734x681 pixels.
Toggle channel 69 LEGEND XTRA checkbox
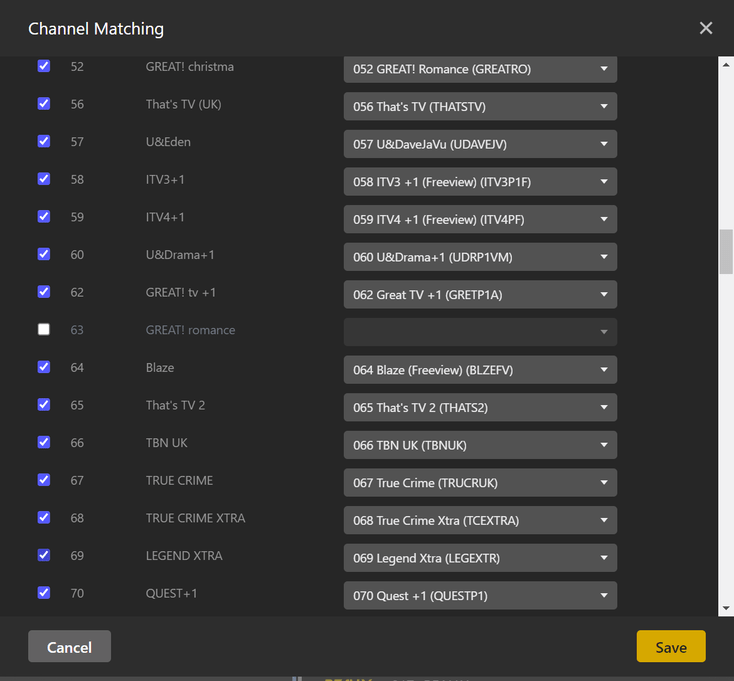(x=44, y=556)
